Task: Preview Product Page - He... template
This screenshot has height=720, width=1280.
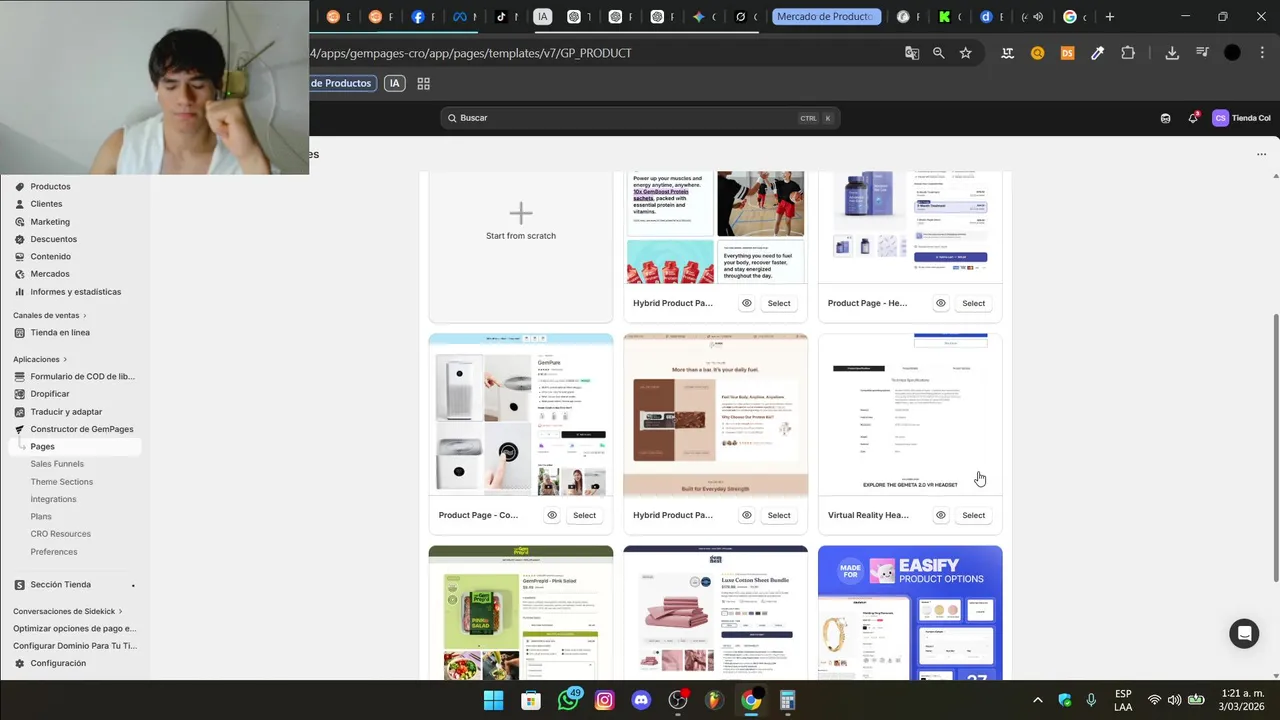Action: [x=941, y=303]
